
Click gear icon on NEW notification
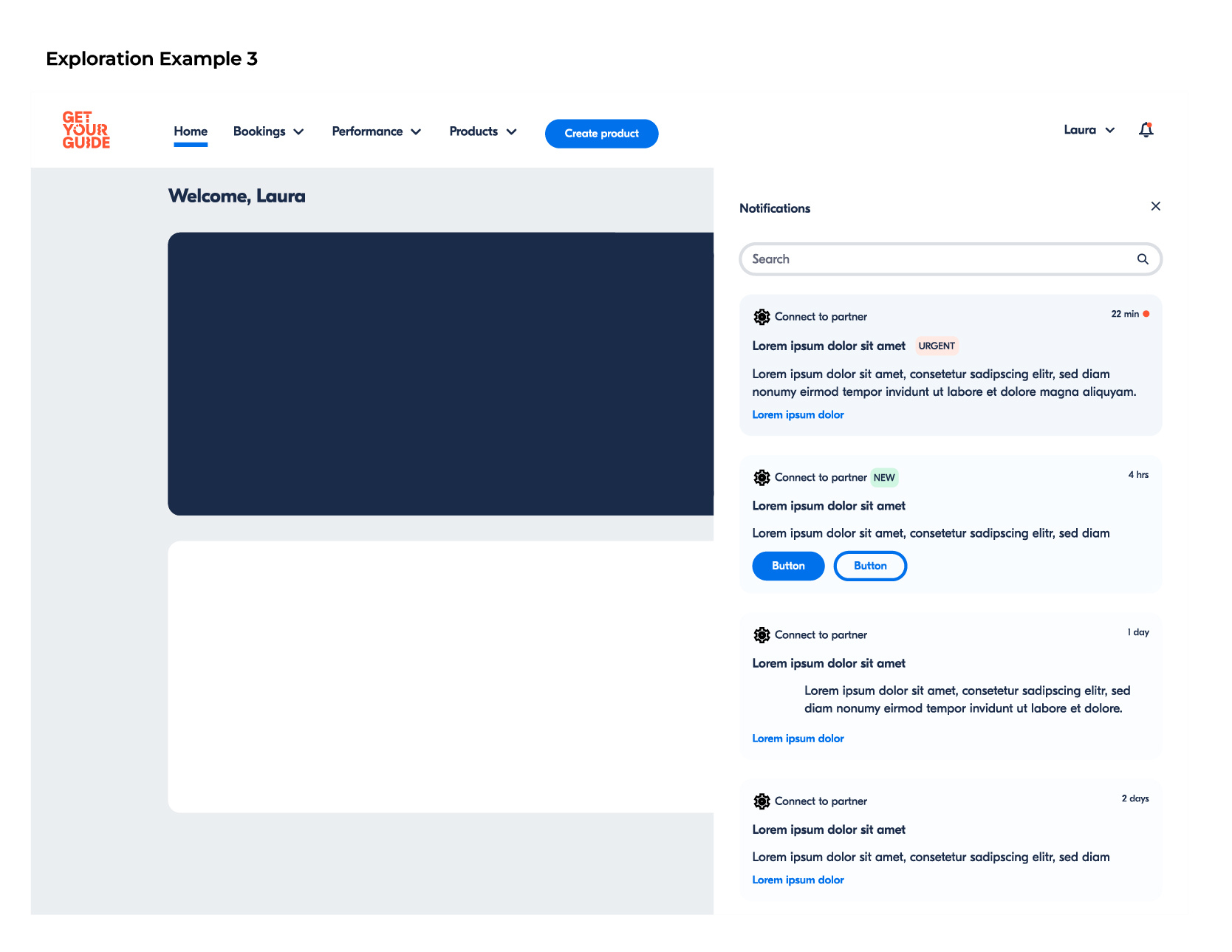762,478
